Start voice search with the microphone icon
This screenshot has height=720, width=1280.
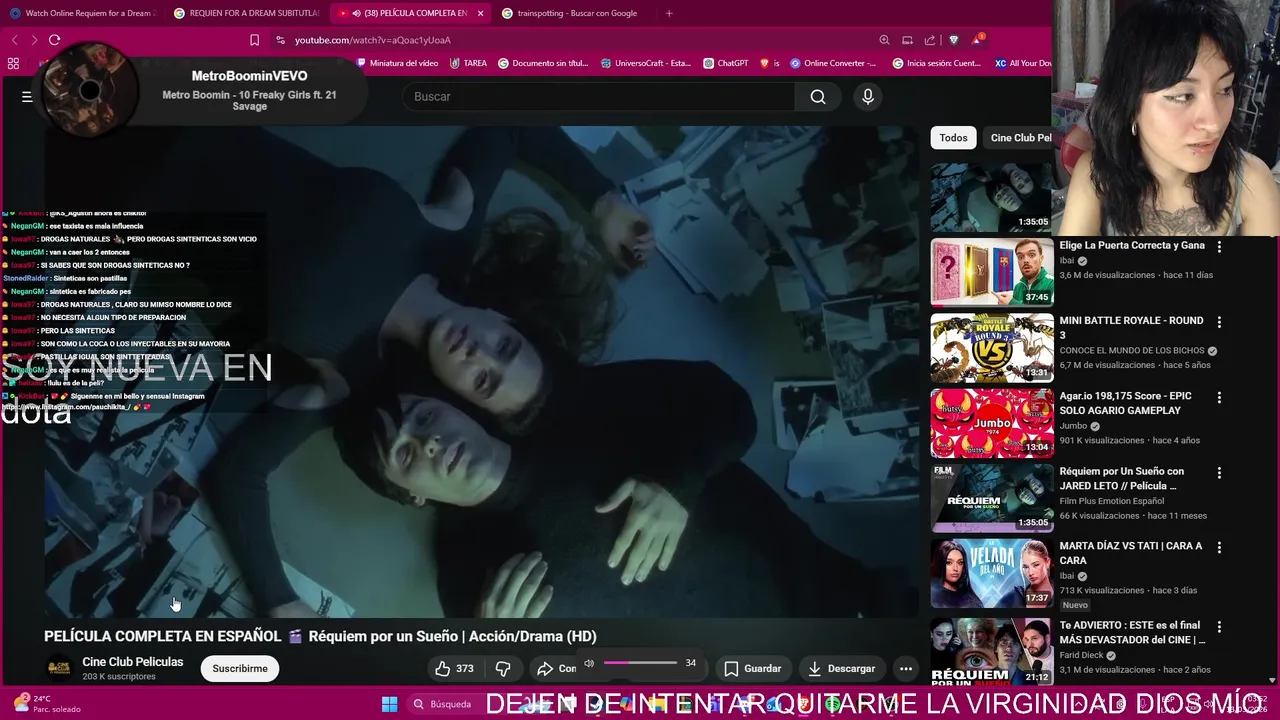pos(868,96)
